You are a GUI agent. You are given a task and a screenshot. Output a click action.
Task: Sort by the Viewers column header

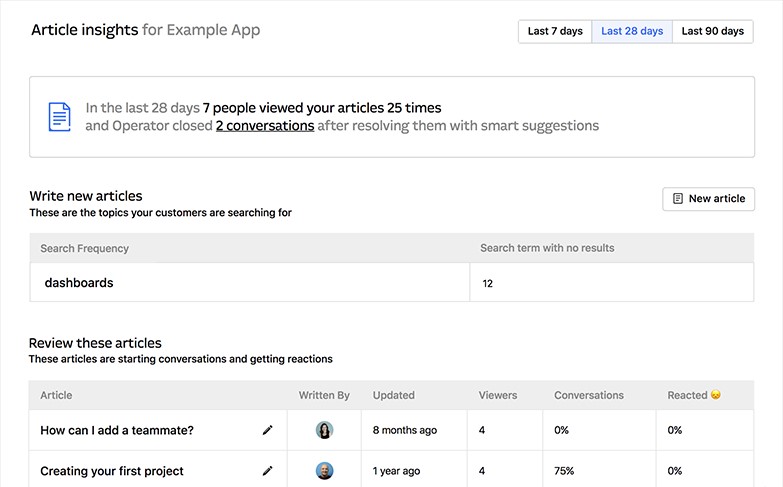[x=498, y=395]
